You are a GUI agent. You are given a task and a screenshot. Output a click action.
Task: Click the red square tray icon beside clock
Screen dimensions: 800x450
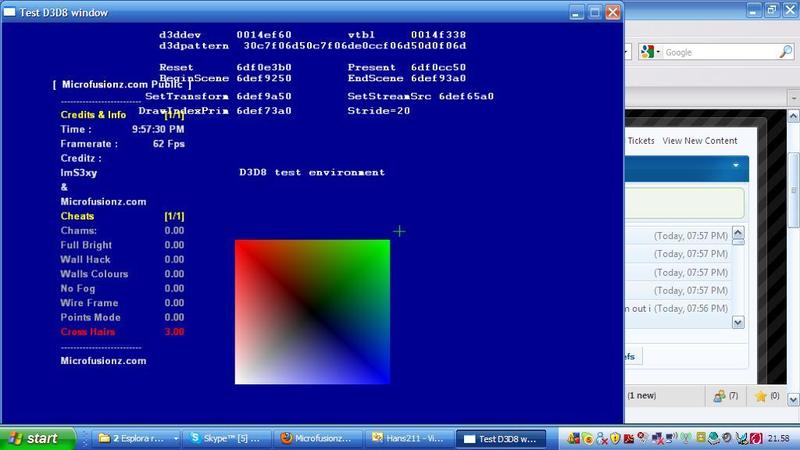point(756,438)
